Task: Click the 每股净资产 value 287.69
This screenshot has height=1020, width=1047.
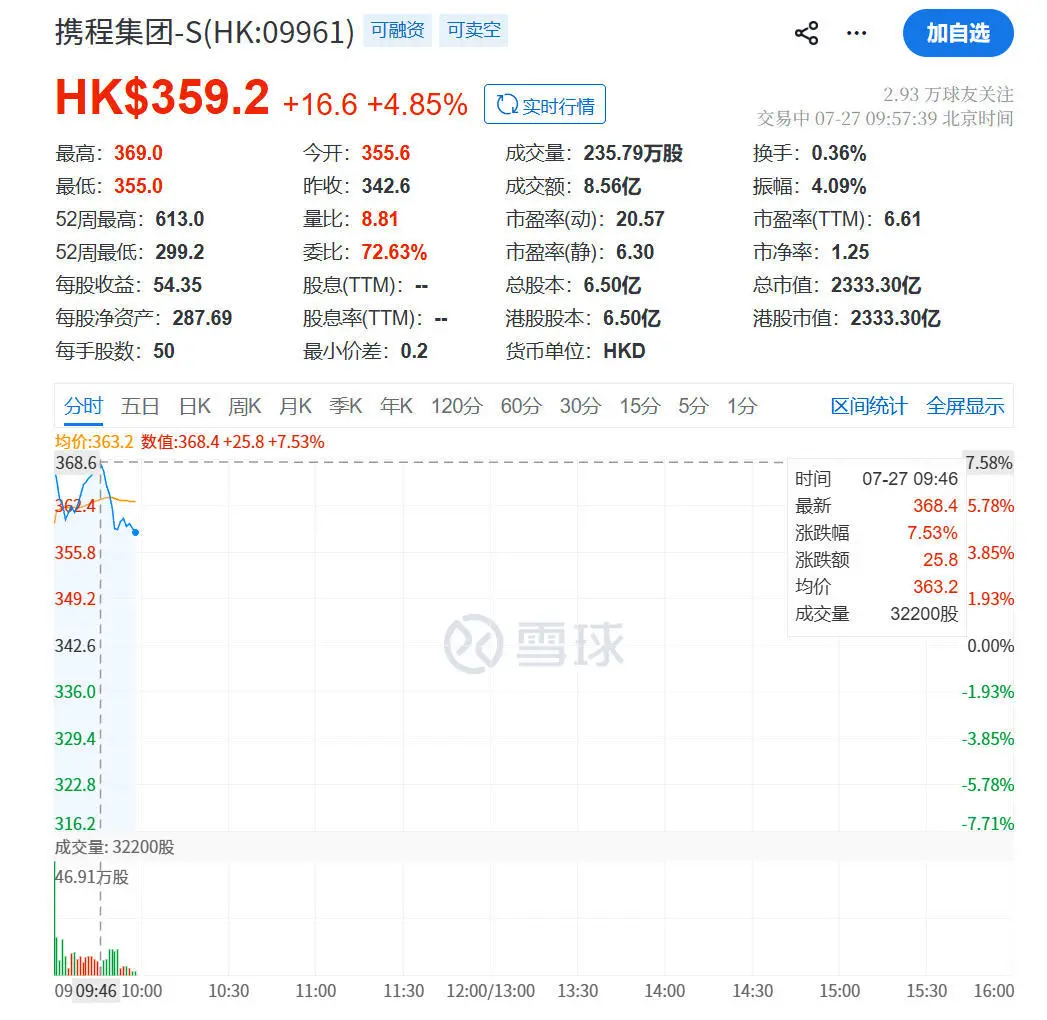Action: [202, 318]
